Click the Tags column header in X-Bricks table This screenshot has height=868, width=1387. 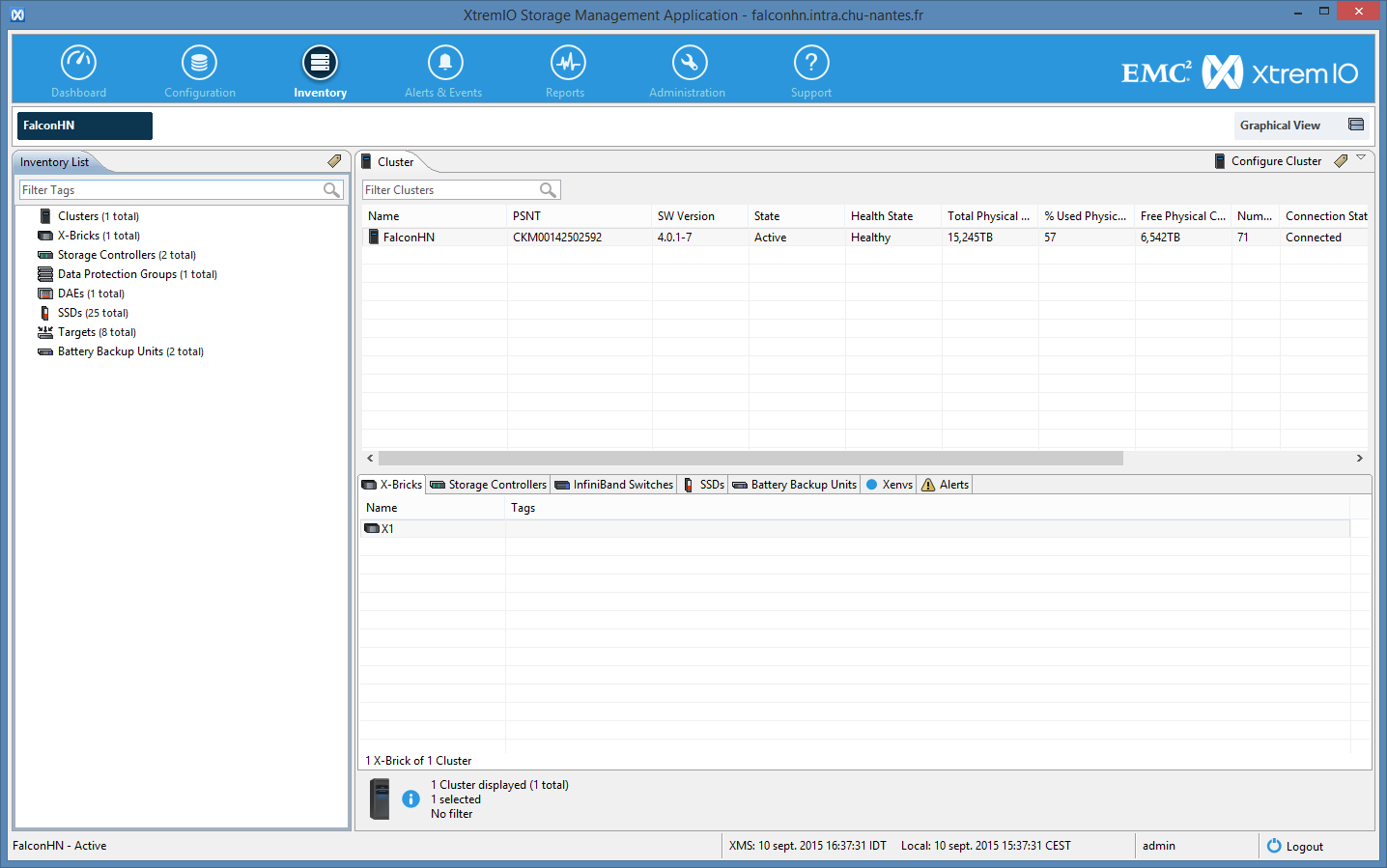[927, 508]
